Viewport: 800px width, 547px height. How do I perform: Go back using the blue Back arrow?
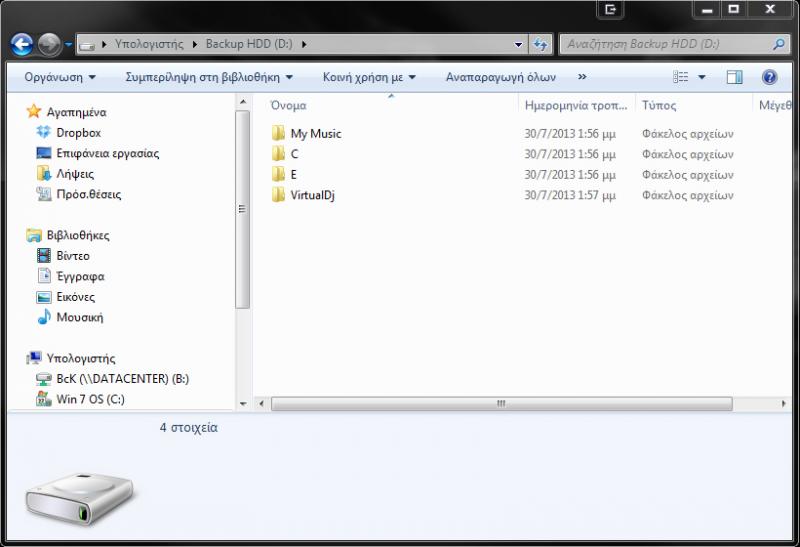(x=22, y=44)
